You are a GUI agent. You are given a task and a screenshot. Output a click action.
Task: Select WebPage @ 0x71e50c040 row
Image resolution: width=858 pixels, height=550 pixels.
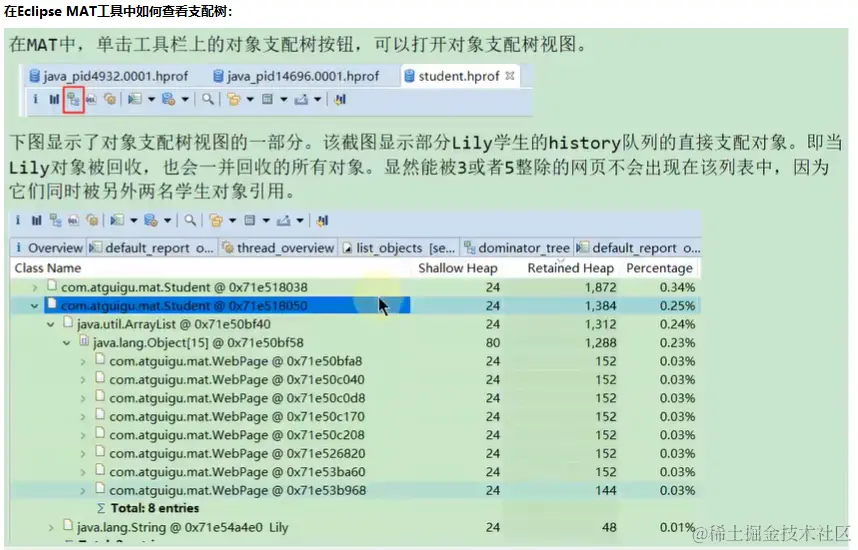pyautogui.click(x=355, y=380)
